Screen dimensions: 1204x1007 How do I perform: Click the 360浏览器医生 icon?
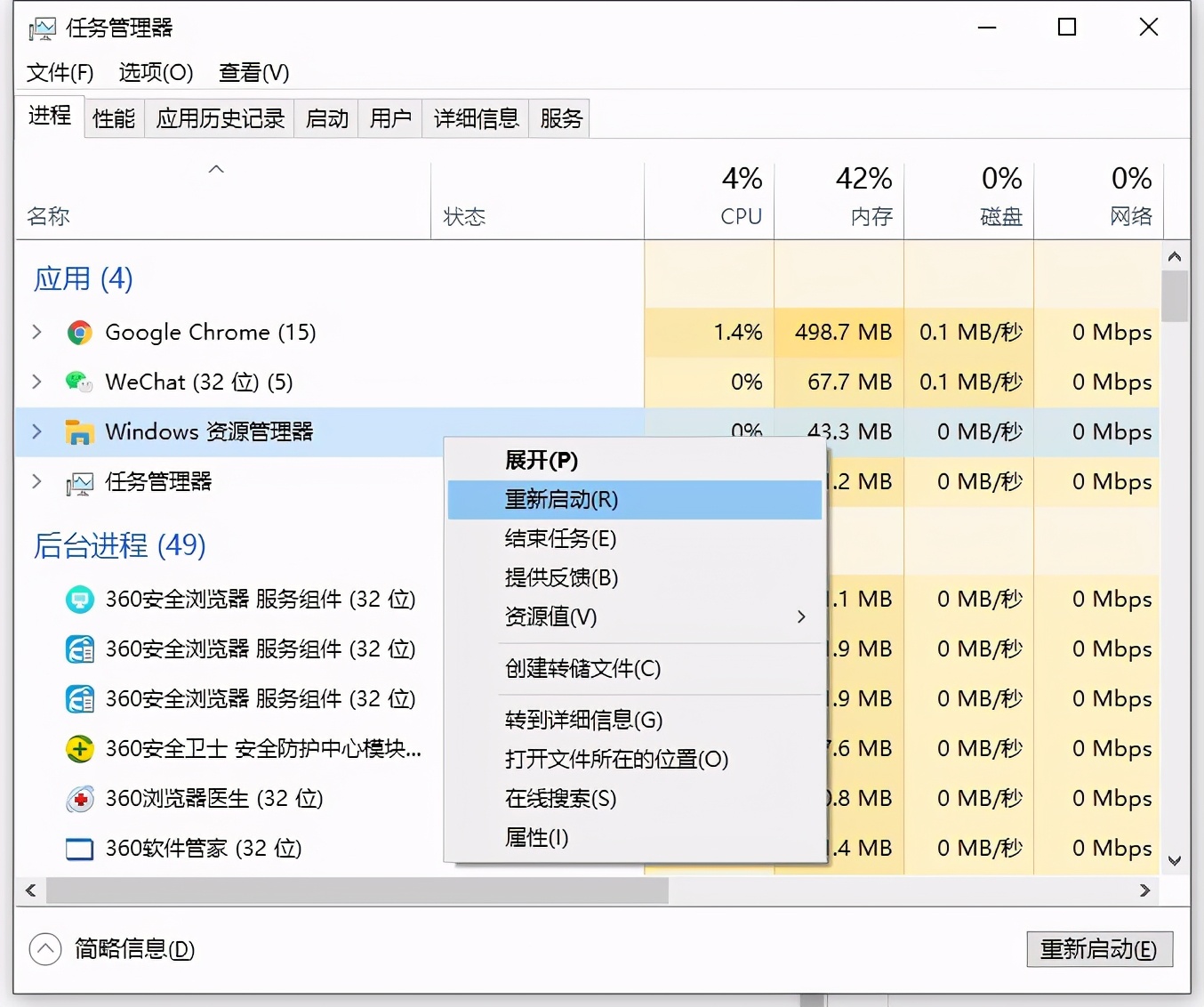point(79,798)
